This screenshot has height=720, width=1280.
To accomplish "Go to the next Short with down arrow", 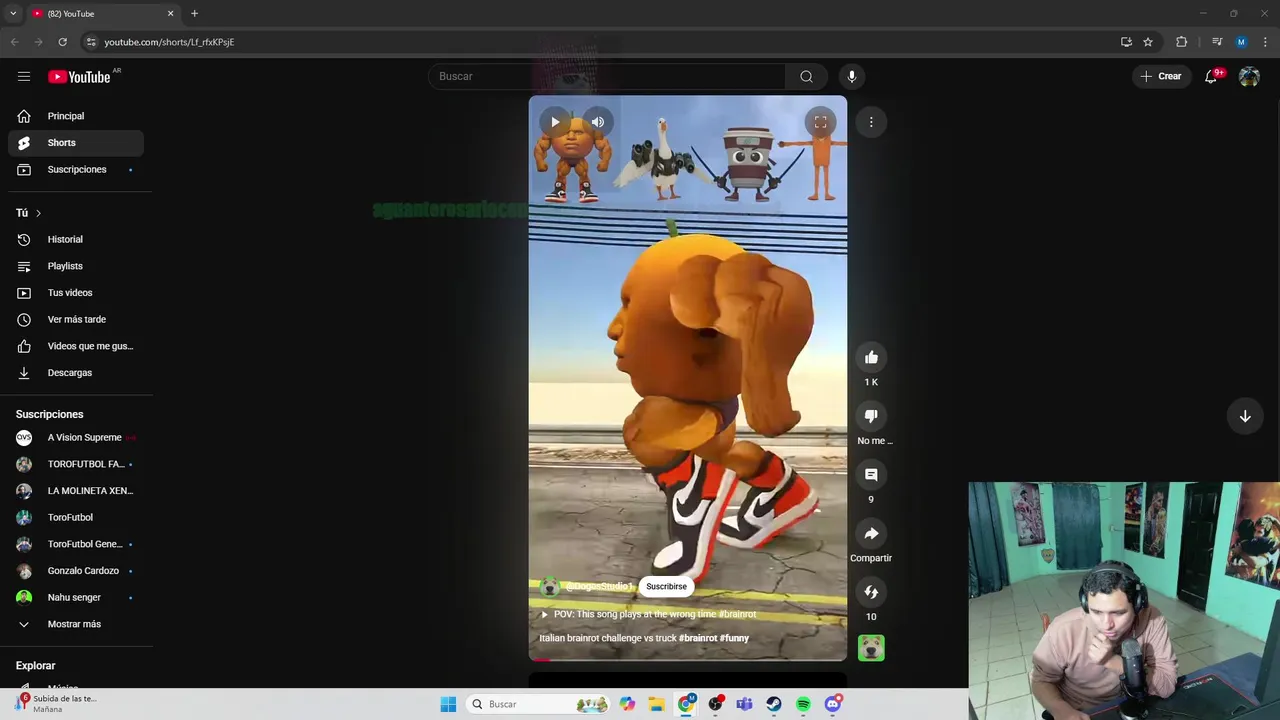I will 1245,416.
